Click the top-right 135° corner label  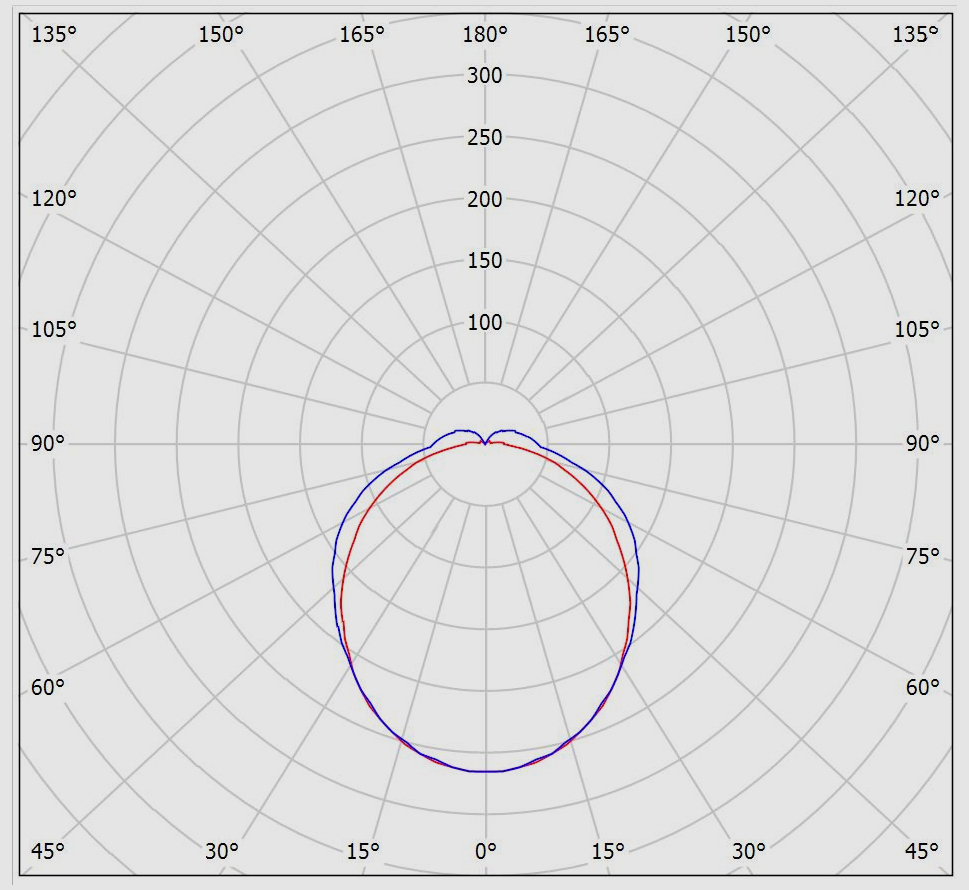915,34
